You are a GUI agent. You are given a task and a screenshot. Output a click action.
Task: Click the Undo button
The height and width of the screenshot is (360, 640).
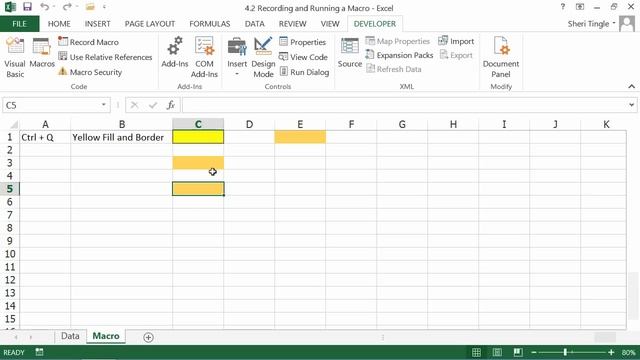(44, 7)
